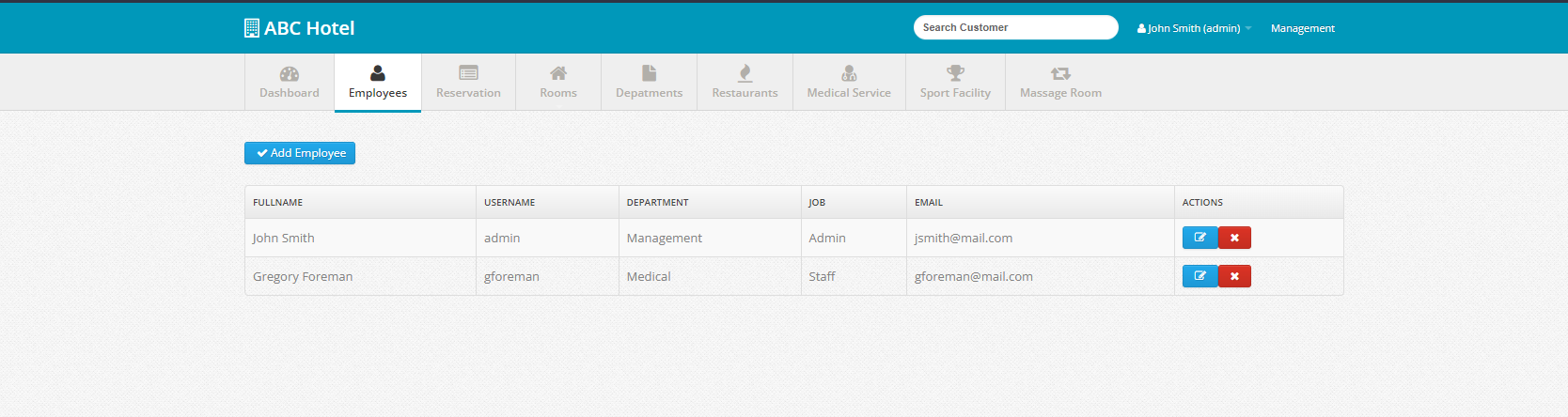The height and width of the screenshot is (417, 1568).
Task: Switch to the Sport Facility tab label
Action: [x=955, y=93]
